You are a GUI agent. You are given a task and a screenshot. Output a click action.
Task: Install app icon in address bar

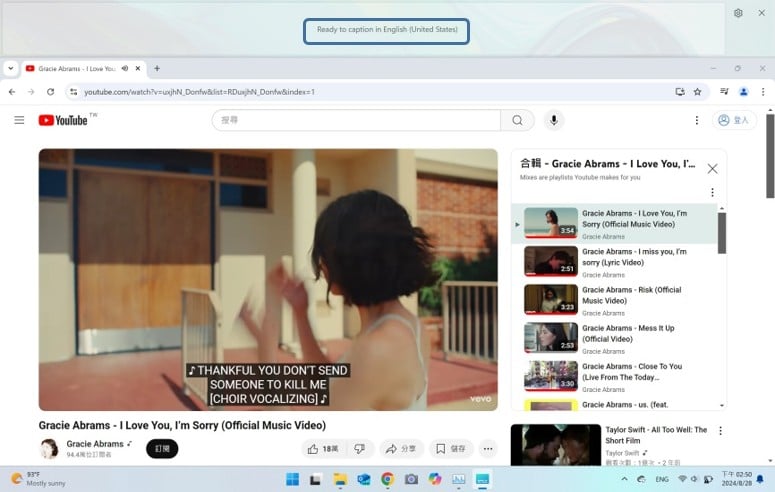pos(680,91)
